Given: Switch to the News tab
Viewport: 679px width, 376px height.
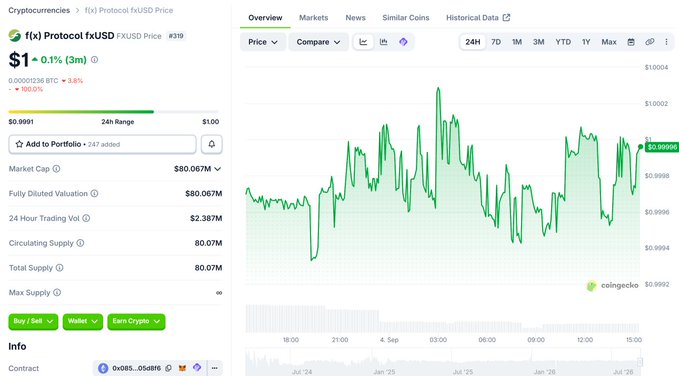Looking at the screenshot, I should coord(356,18).
